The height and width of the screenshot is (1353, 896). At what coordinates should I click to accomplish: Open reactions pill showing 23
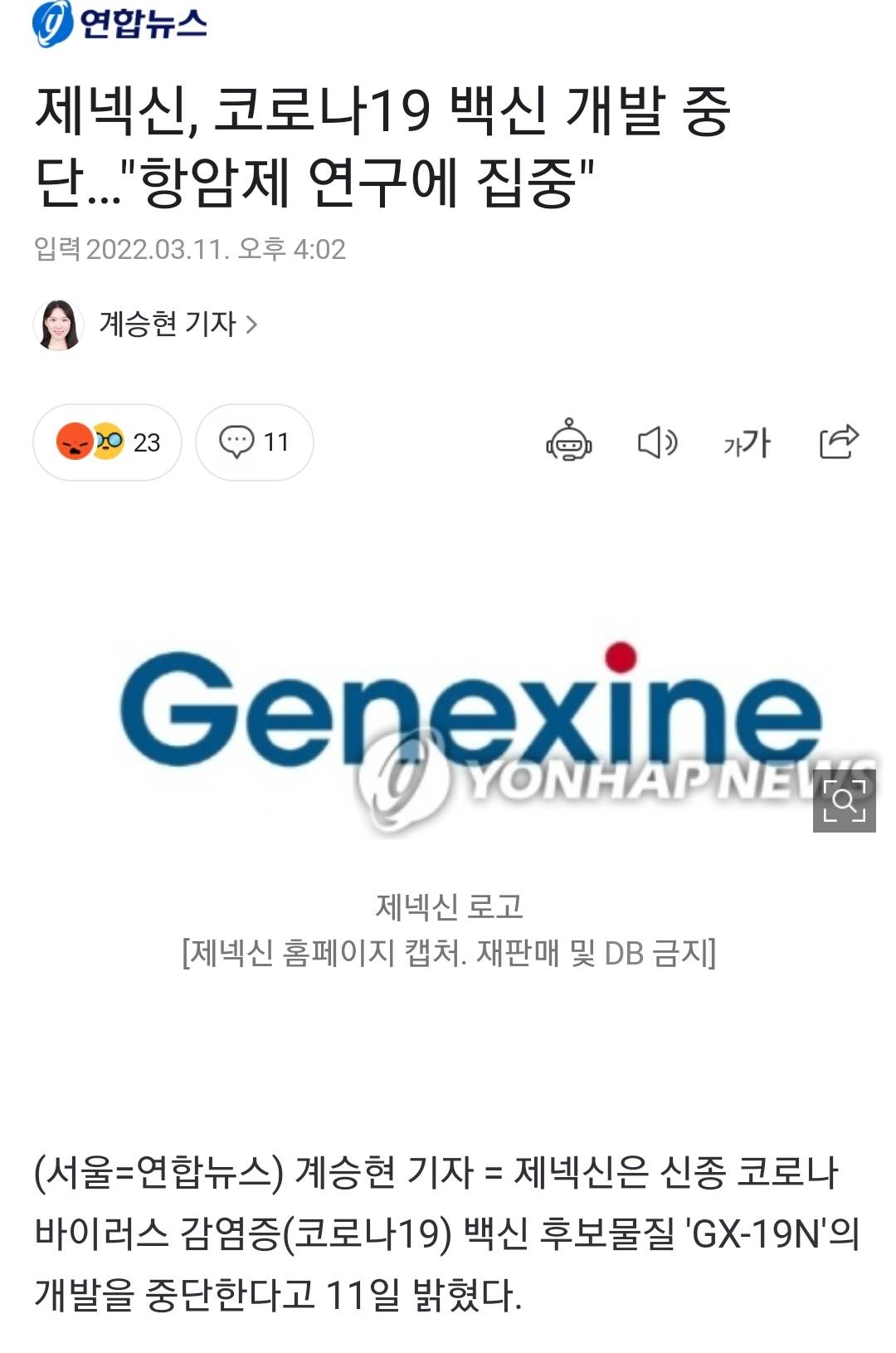click(107, 442)
